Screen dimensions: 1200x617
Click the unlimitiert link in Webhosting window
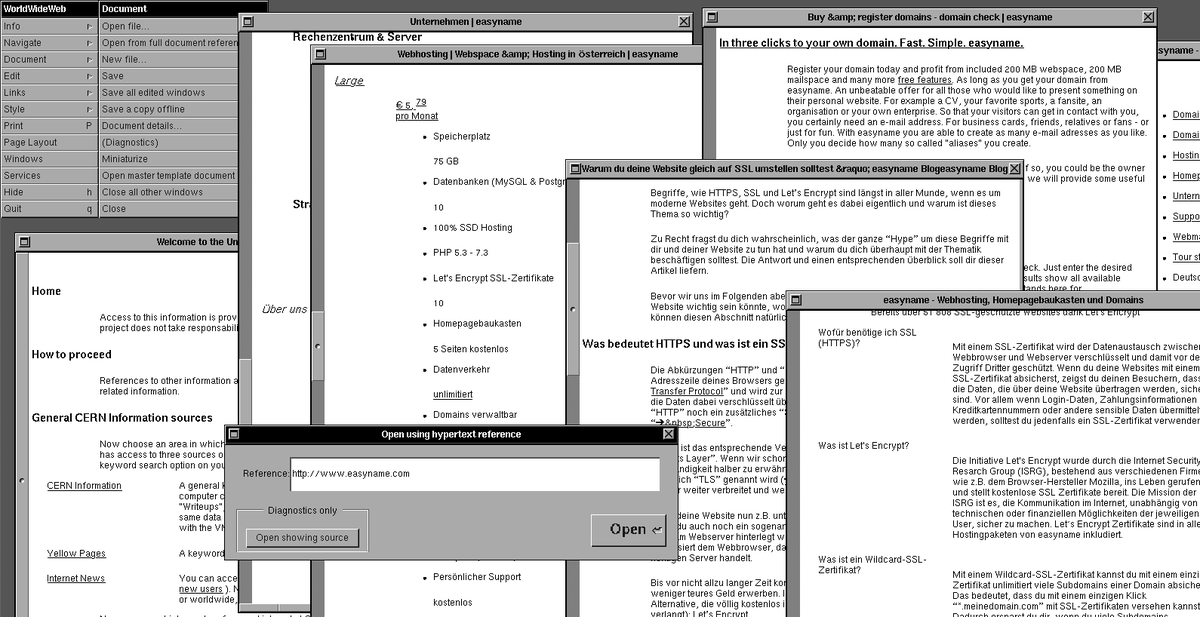[x=453, y=395]
